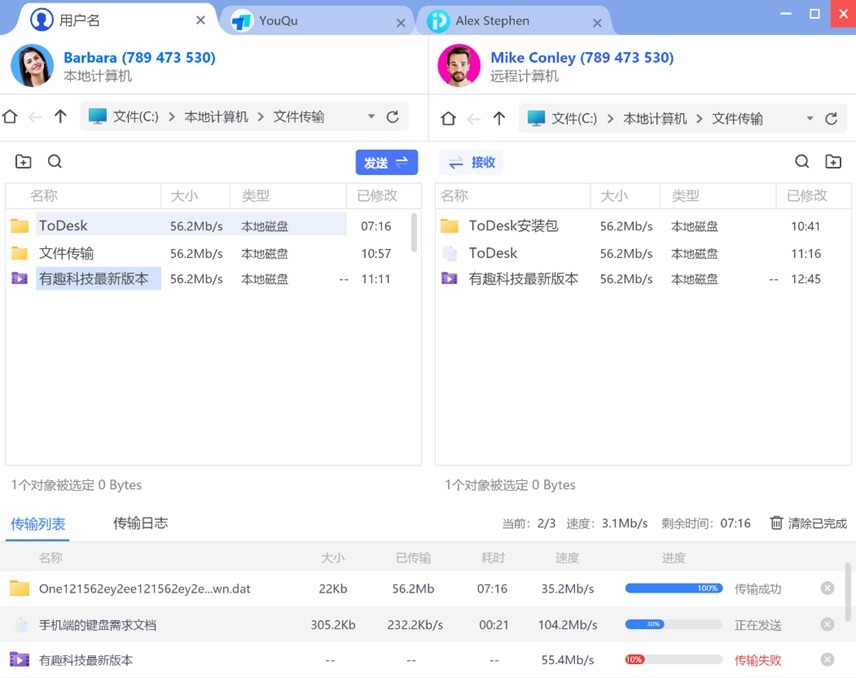Create new folder in remote panel

[833, 162]
